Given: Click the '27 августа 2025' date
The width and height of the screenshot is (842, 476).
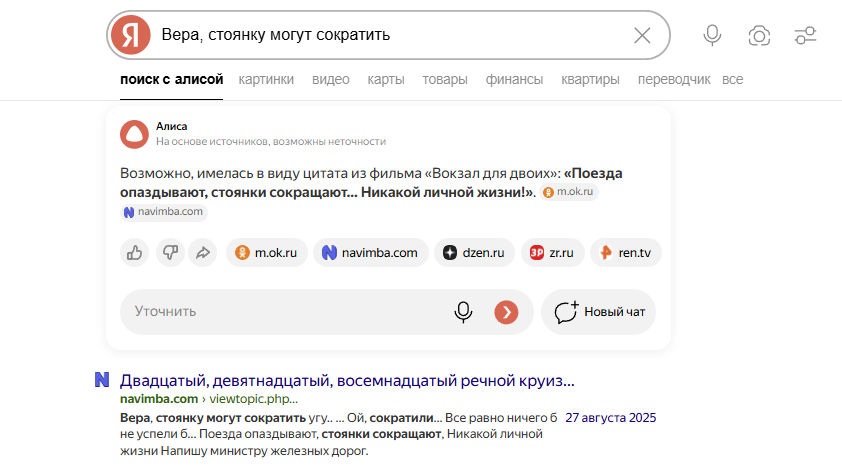Looking at the screenshot, I should 611,418.
